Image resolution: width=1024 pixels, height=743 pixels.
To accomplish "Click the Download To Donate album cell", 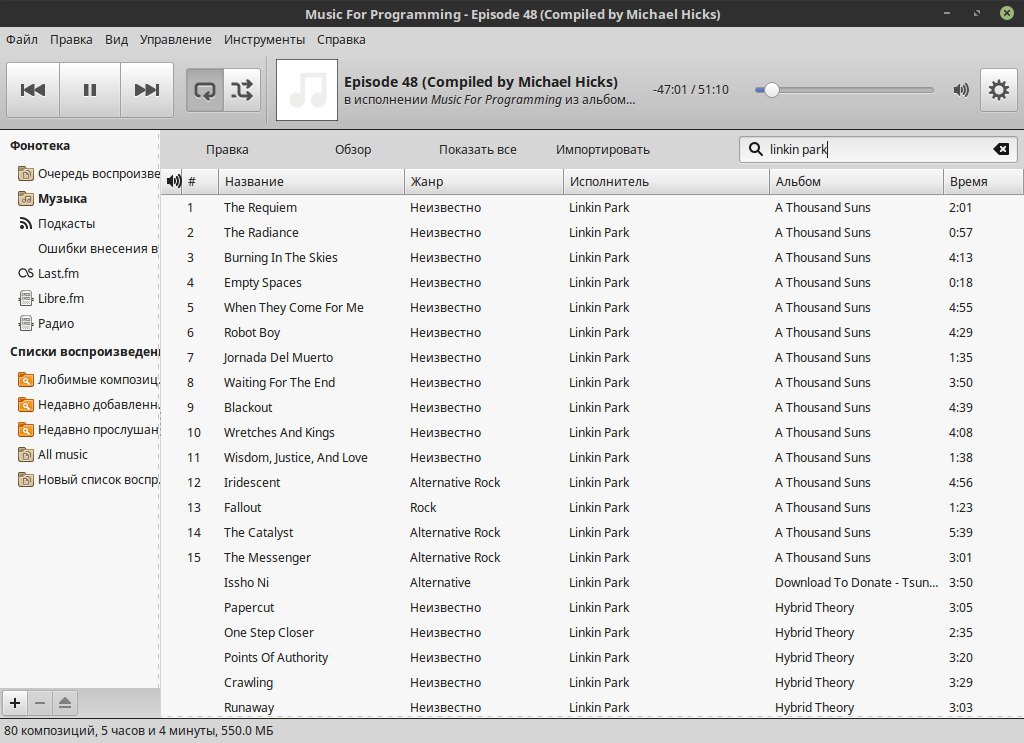I will tap(856, 582).
